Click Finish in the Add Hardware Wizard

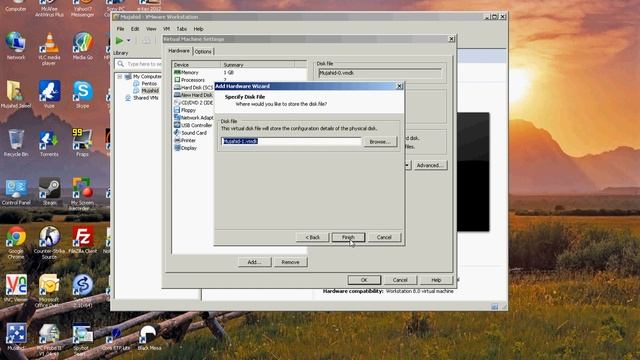pyautogui.click(x=348, y=237)
